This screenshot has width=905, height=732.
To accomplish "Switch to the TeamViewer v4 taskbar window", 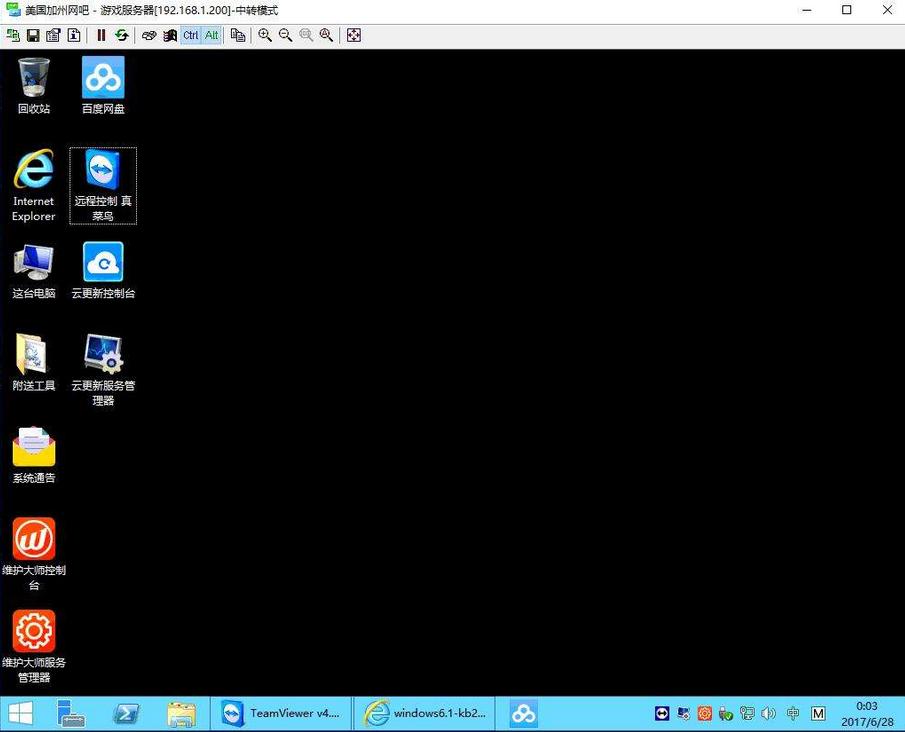I will point(281,714).
